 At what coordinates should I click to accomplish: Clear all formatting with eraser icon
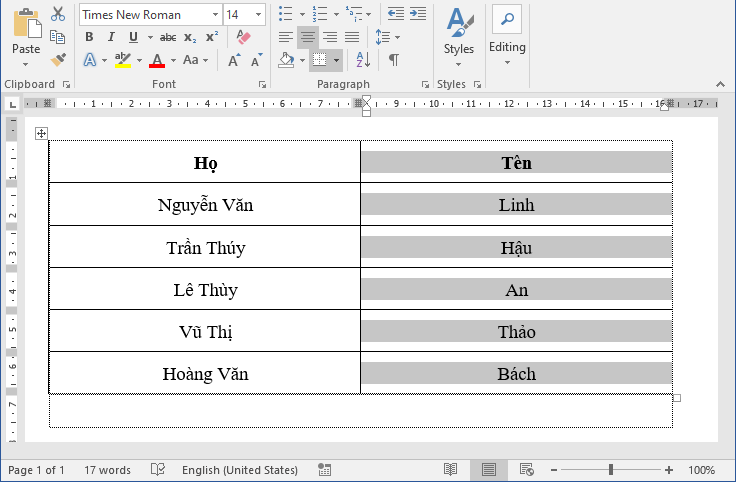click(x=244, y=37)
